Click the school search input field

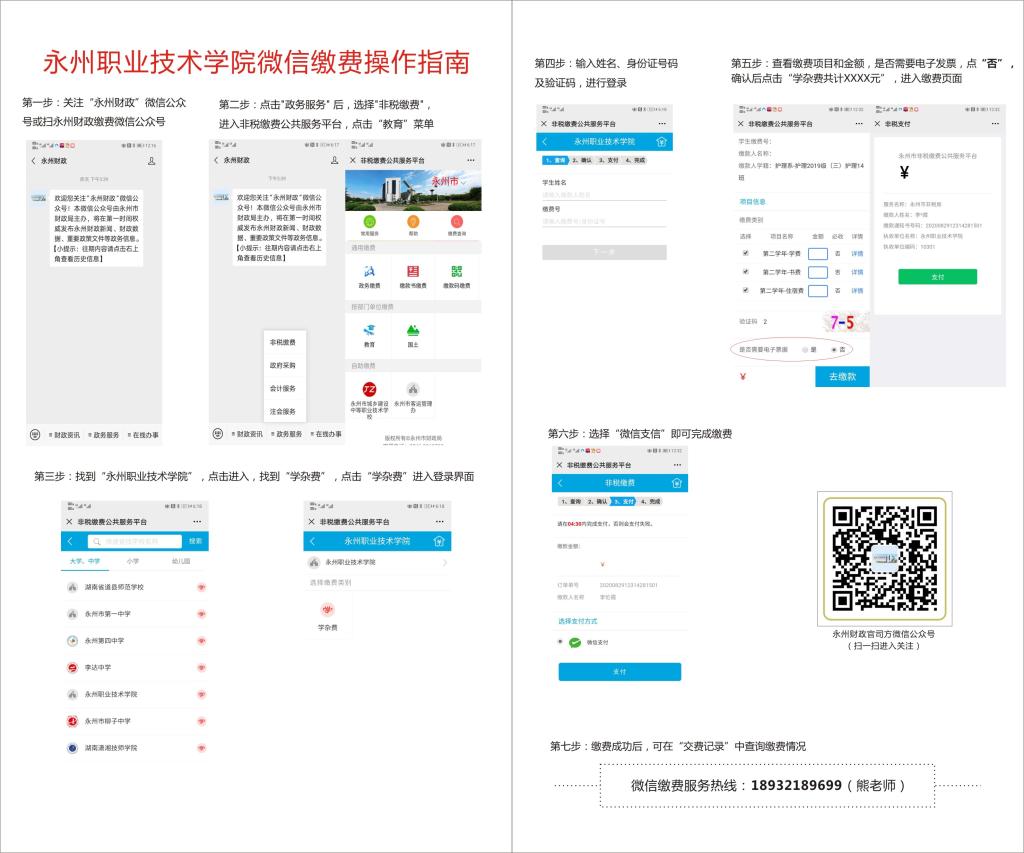tap(135, 541)
